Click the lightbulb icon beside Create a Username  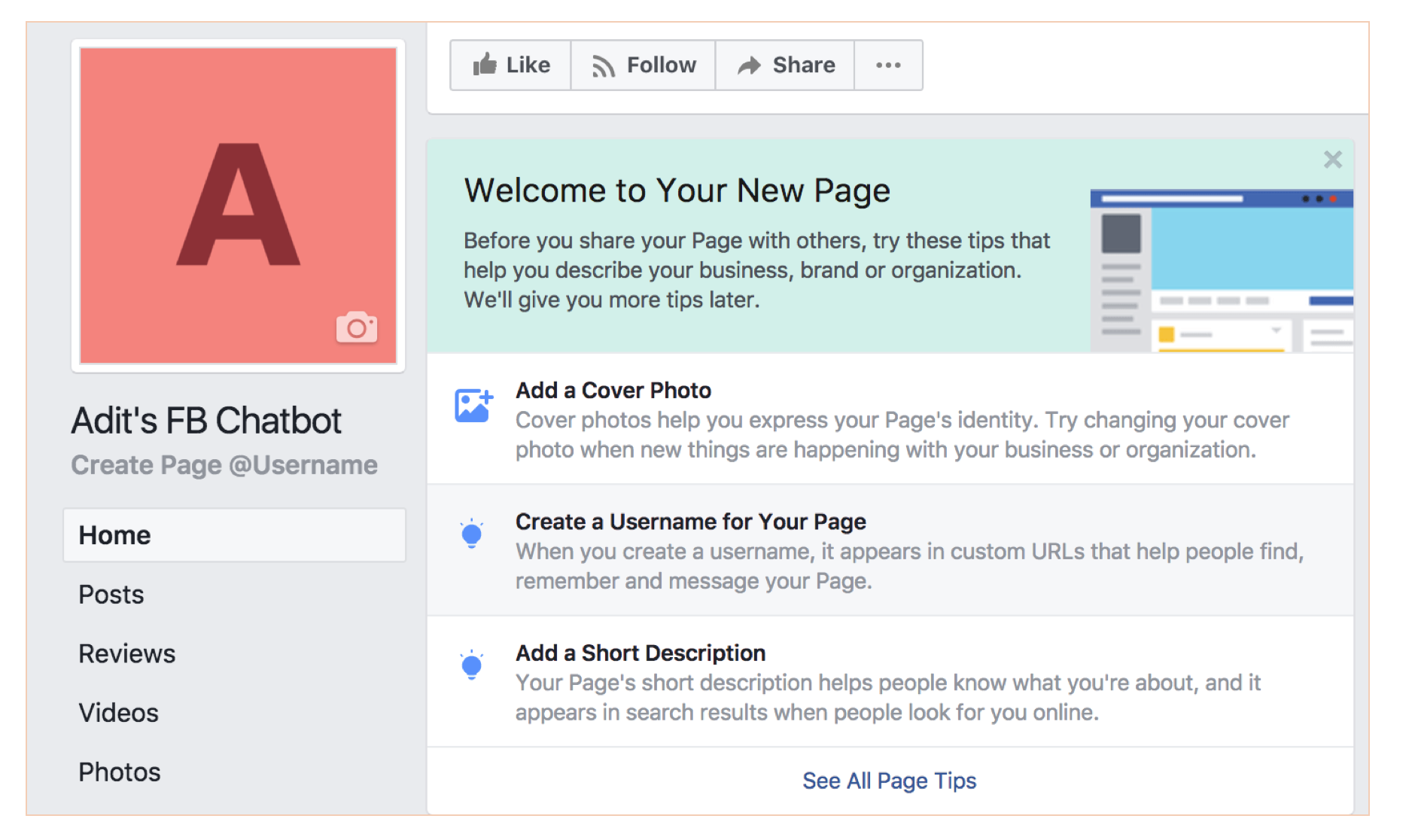[x=472, y=534]
